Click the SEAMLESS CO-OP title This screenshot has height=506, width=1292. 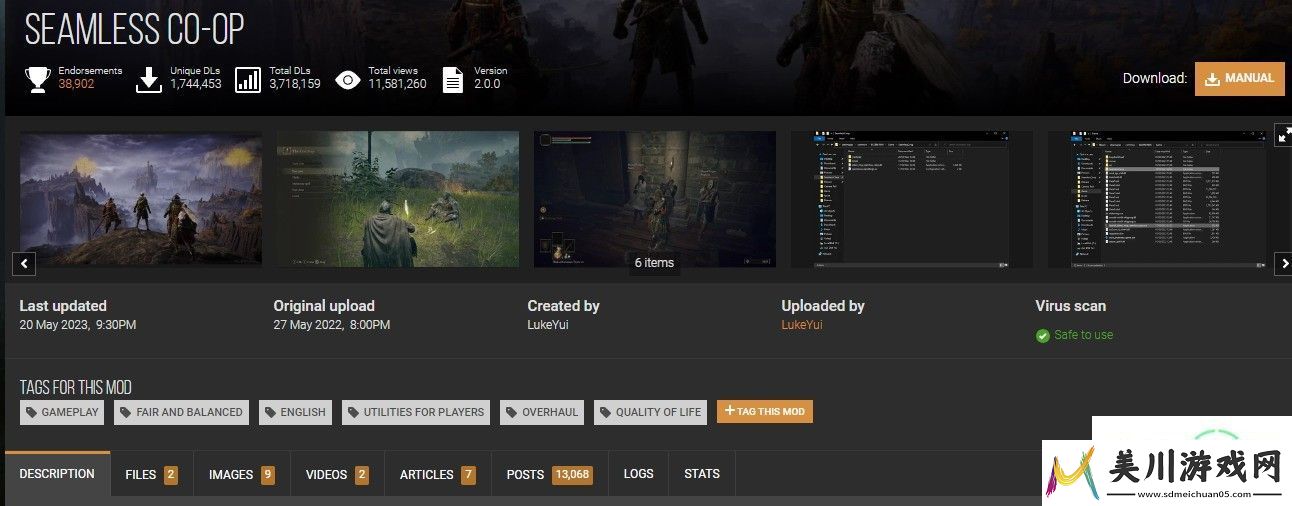pyautogui.click(x=134, y=30)
